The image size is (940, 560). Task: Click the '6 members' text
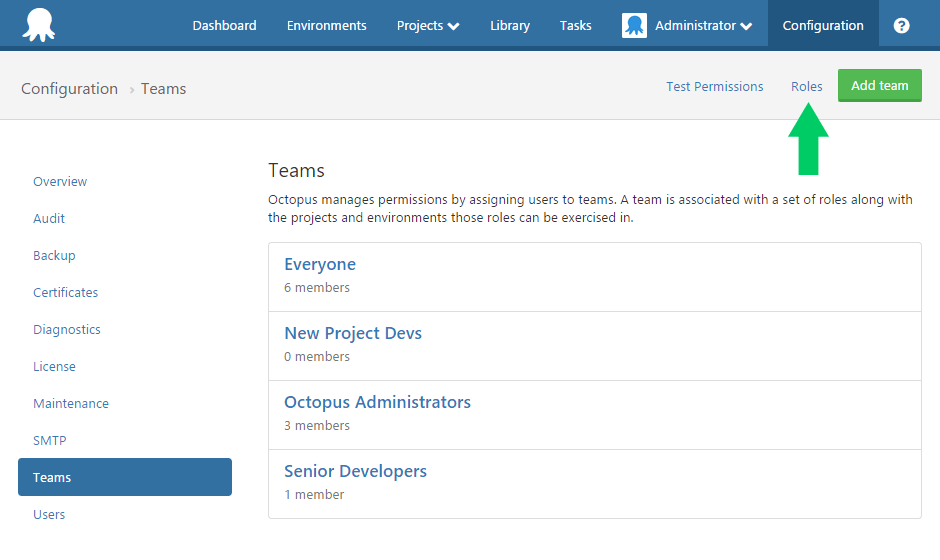coord(317,288)
